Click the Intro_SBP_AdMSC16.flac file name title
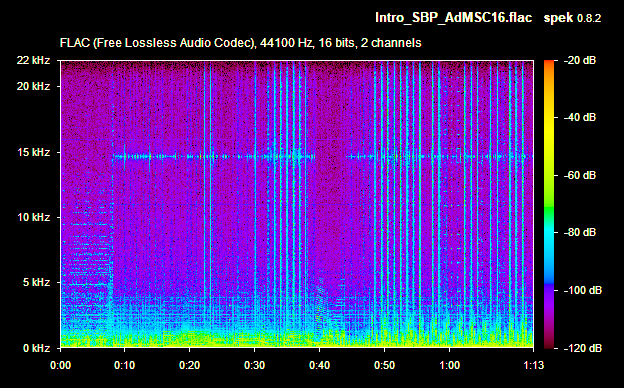Image resolution: width=624 pixels, height=388 pixels. click(x=453, y=18)
